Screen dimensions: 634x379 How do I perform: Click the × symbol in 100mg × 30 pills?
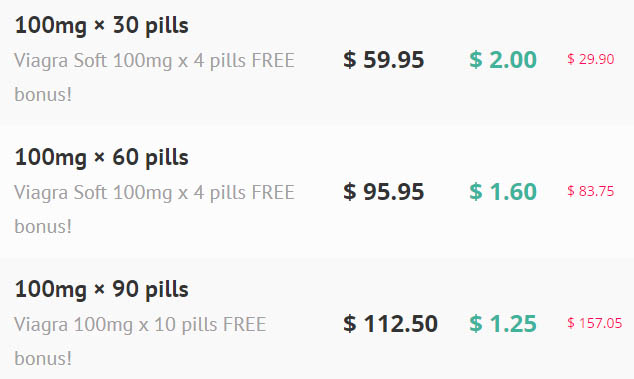pyautogui.click(x=99, y=26)
